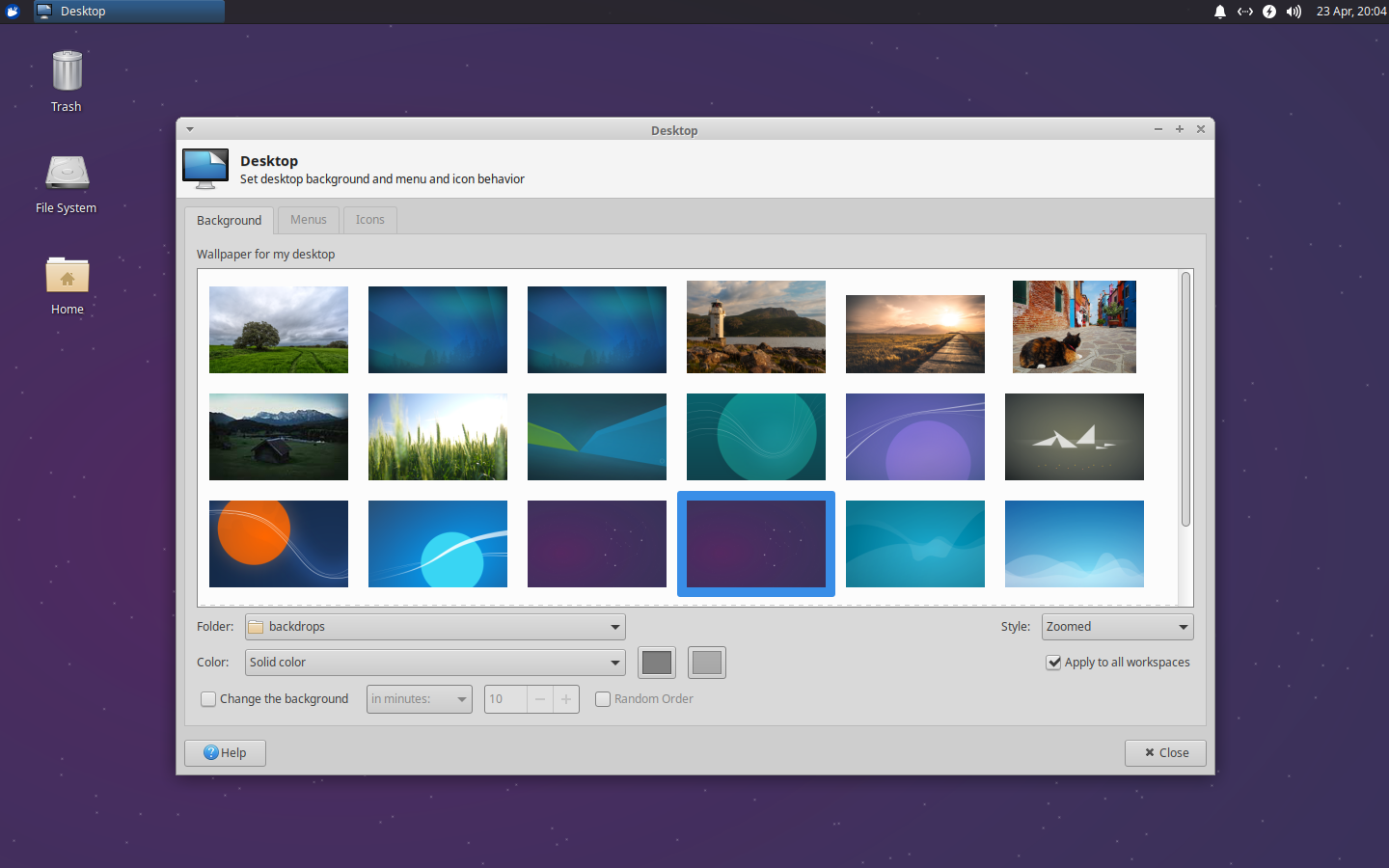Open the Folder dropdown showing backdrops
1389x868 pixels.
(434, 626)
